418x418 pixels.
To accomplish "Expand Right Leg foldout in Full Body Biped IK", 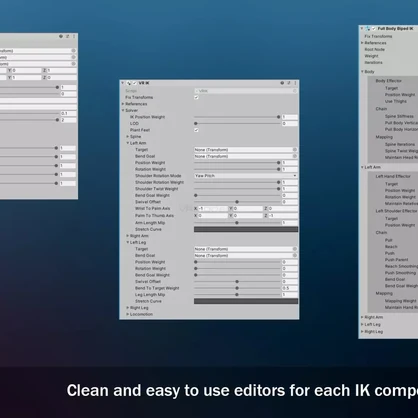I will pyautogui.click(x=362, y=332).
